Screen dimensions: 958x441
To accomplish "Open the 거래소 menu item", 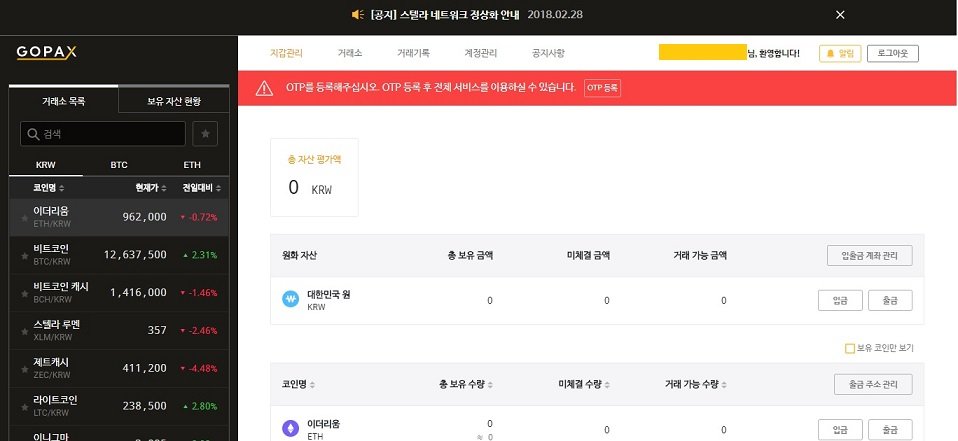I will [x=350, y=52].
